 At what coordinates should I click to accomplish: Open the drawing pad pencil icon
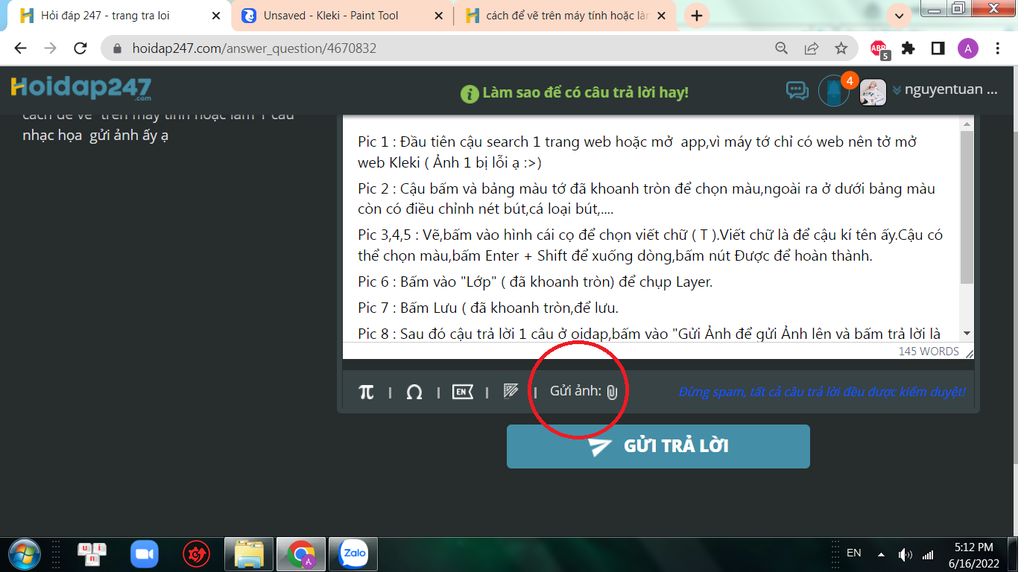click(511, 391)
